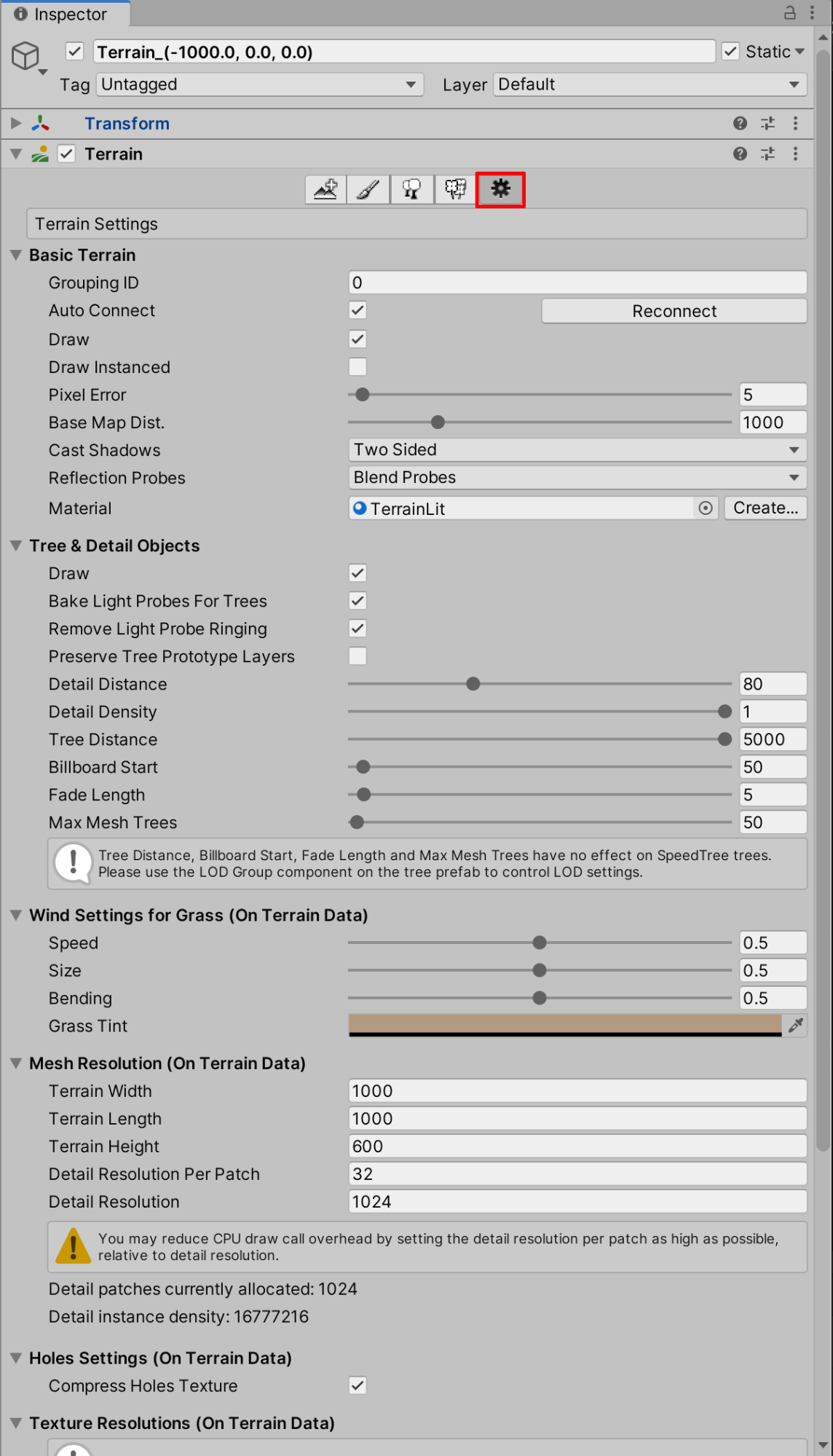833x1456 pixels.
Task: Enable the Draw Instanced checkbox
Action: (358, 367)
